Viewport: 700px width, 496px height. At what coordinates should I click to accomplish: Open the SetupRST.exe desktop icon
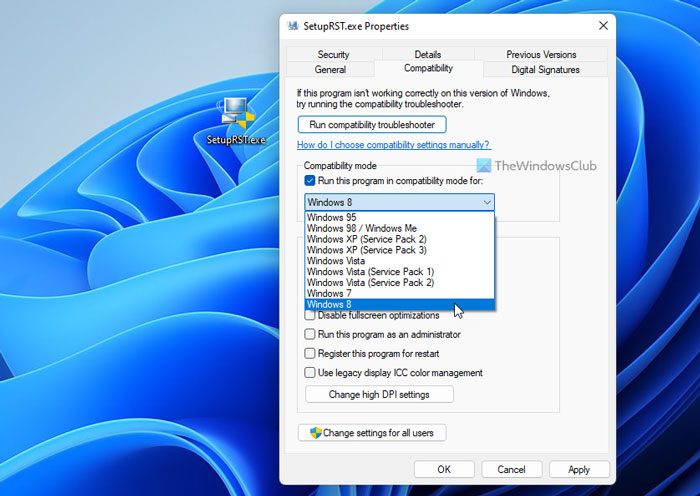click(237, 121)
